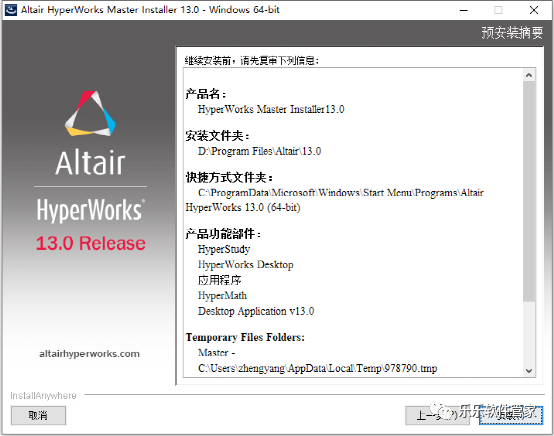Click the '应用程序' component line

(x=219, y=280)
